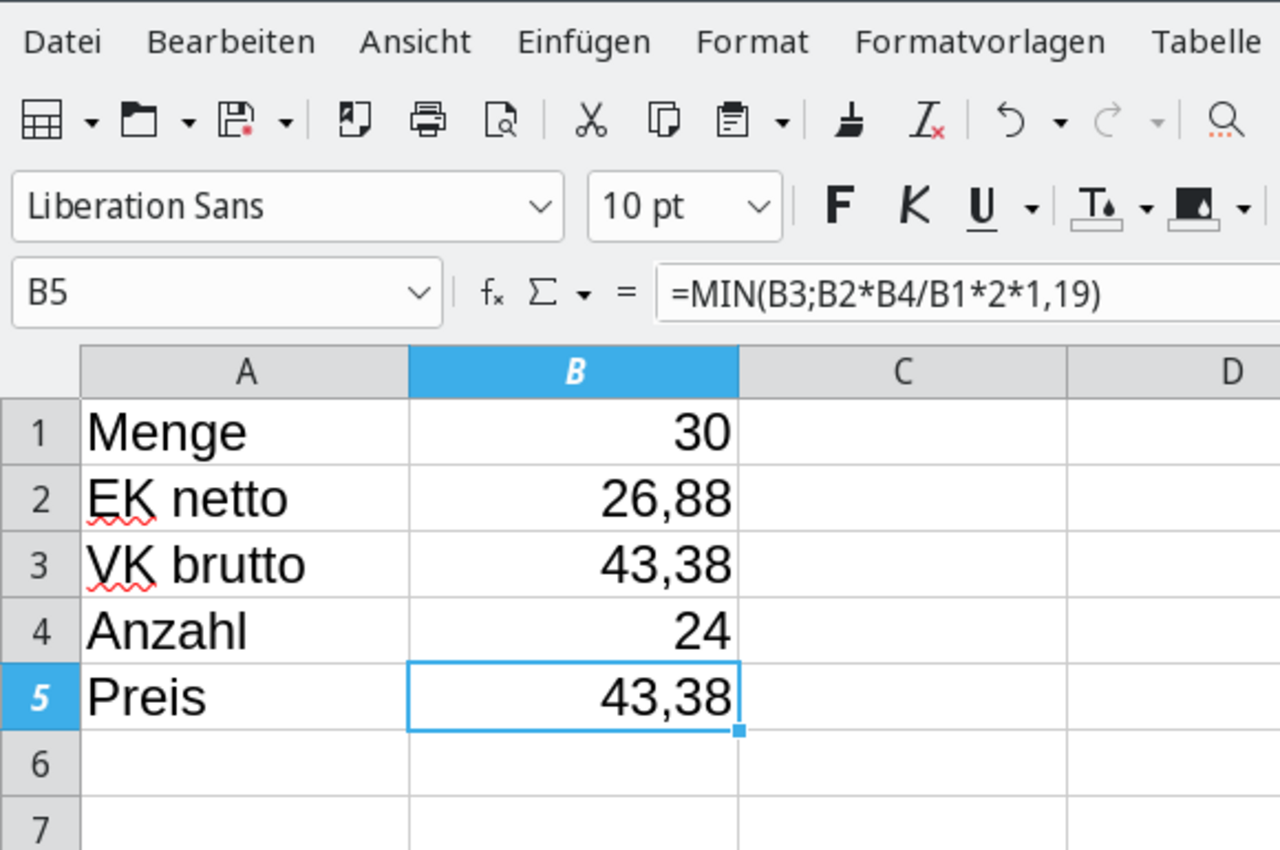Toggle underline U formatting
The height and width of the screenshot is (850, 1280).
983,207
